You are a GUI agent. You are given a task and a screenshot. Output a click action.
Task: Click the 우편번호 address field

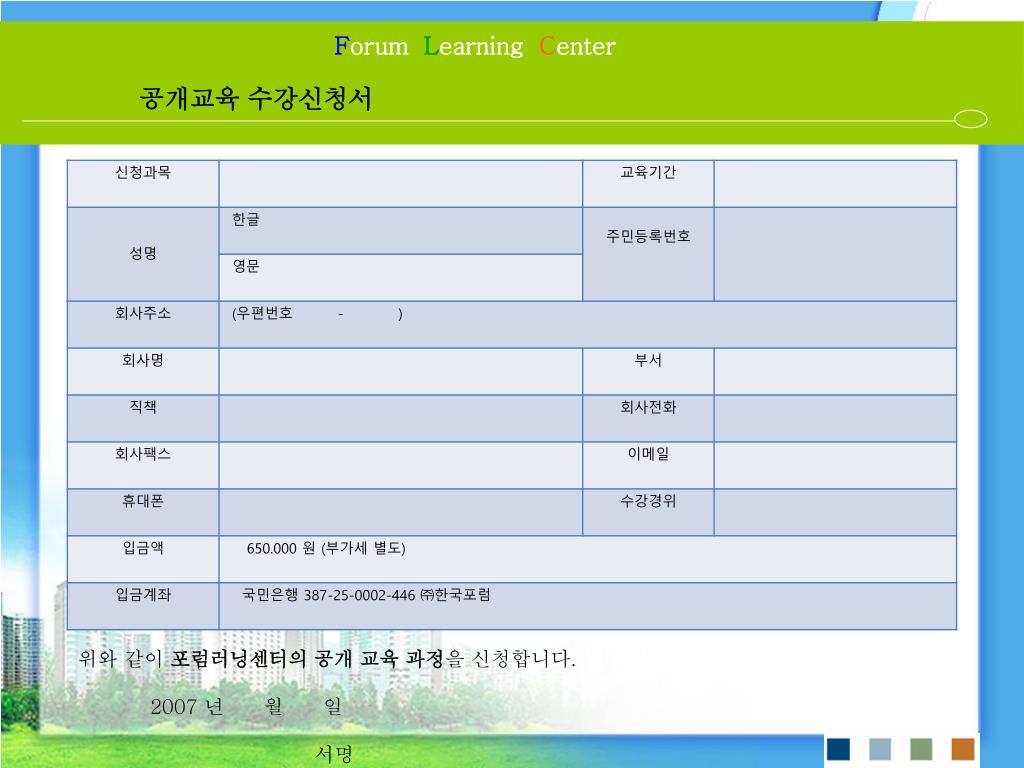click(588, 325)
